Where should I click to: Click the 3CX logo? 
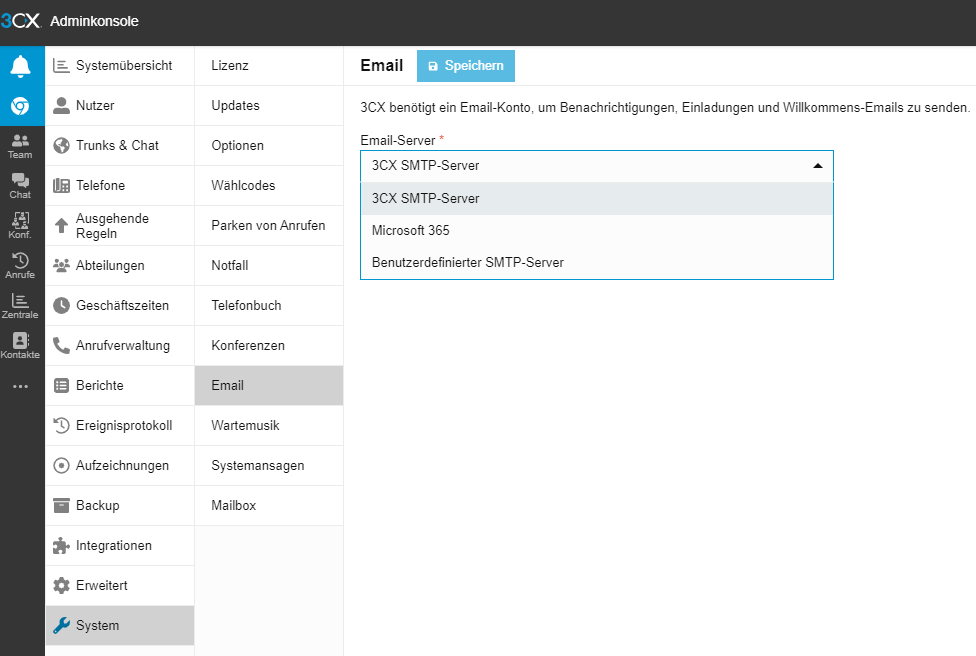pos(21,21)
